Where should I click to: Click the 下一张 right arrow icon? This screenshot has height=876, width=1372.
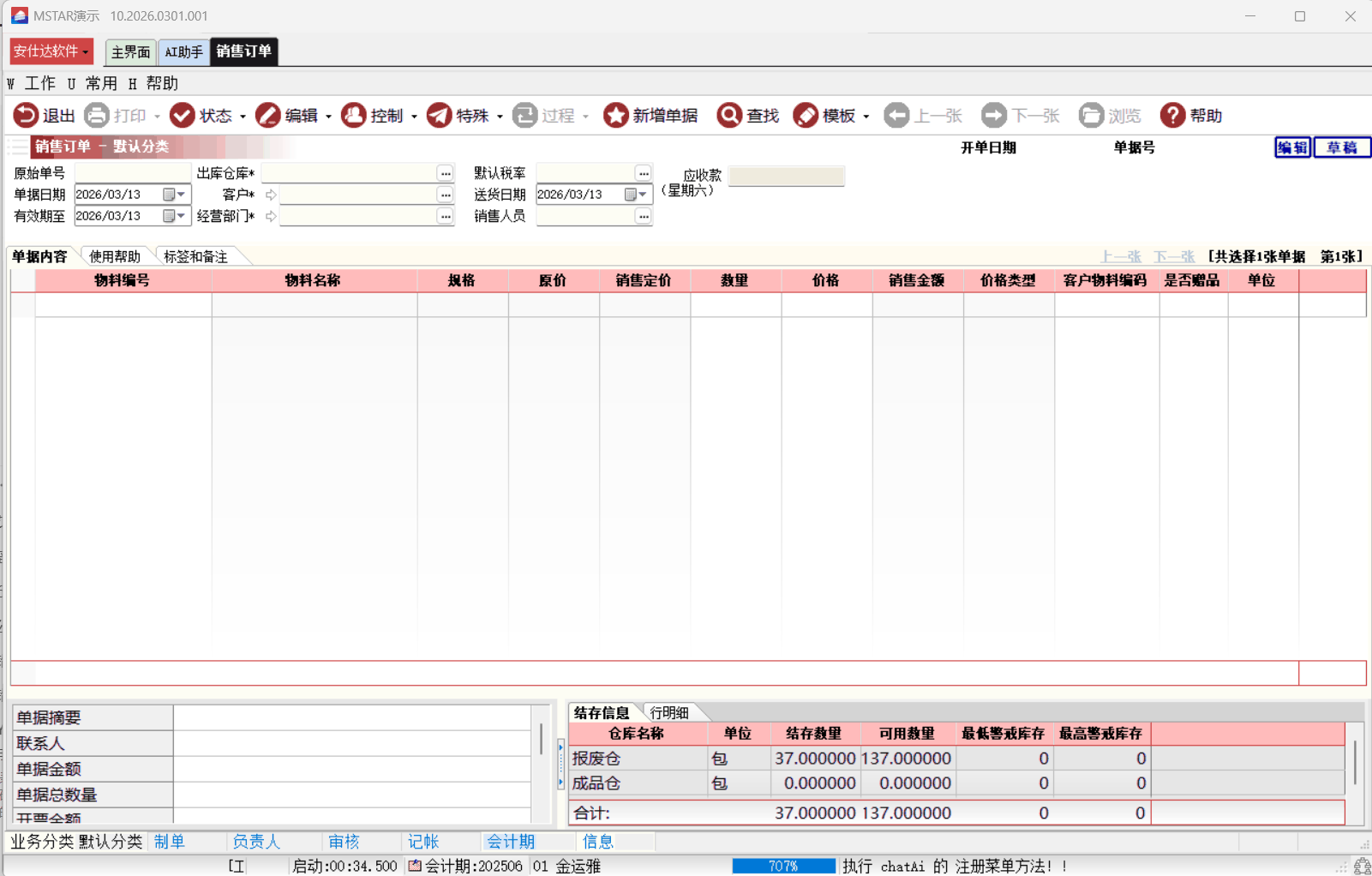(994, 115)
